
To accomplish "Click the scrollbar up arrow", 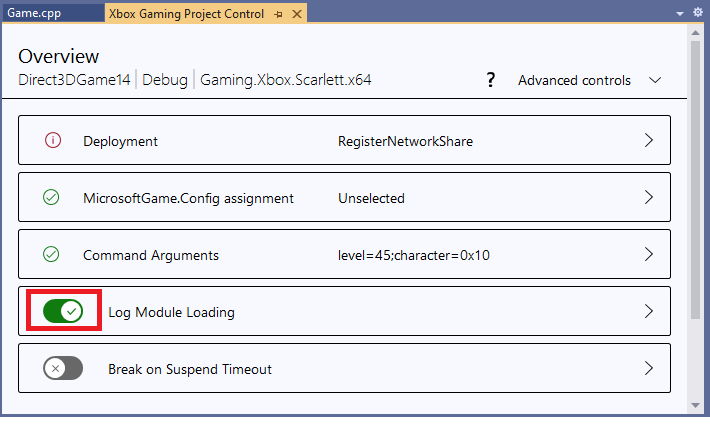I will click(x=696, y=33).
